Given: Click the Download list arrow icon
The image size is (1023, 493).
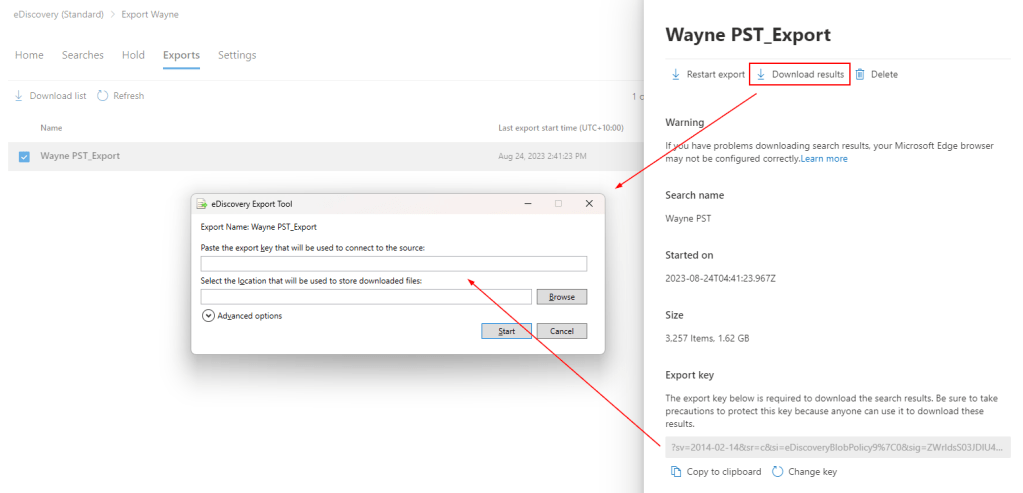Looking at the screenshot, I should coord(19,96).
